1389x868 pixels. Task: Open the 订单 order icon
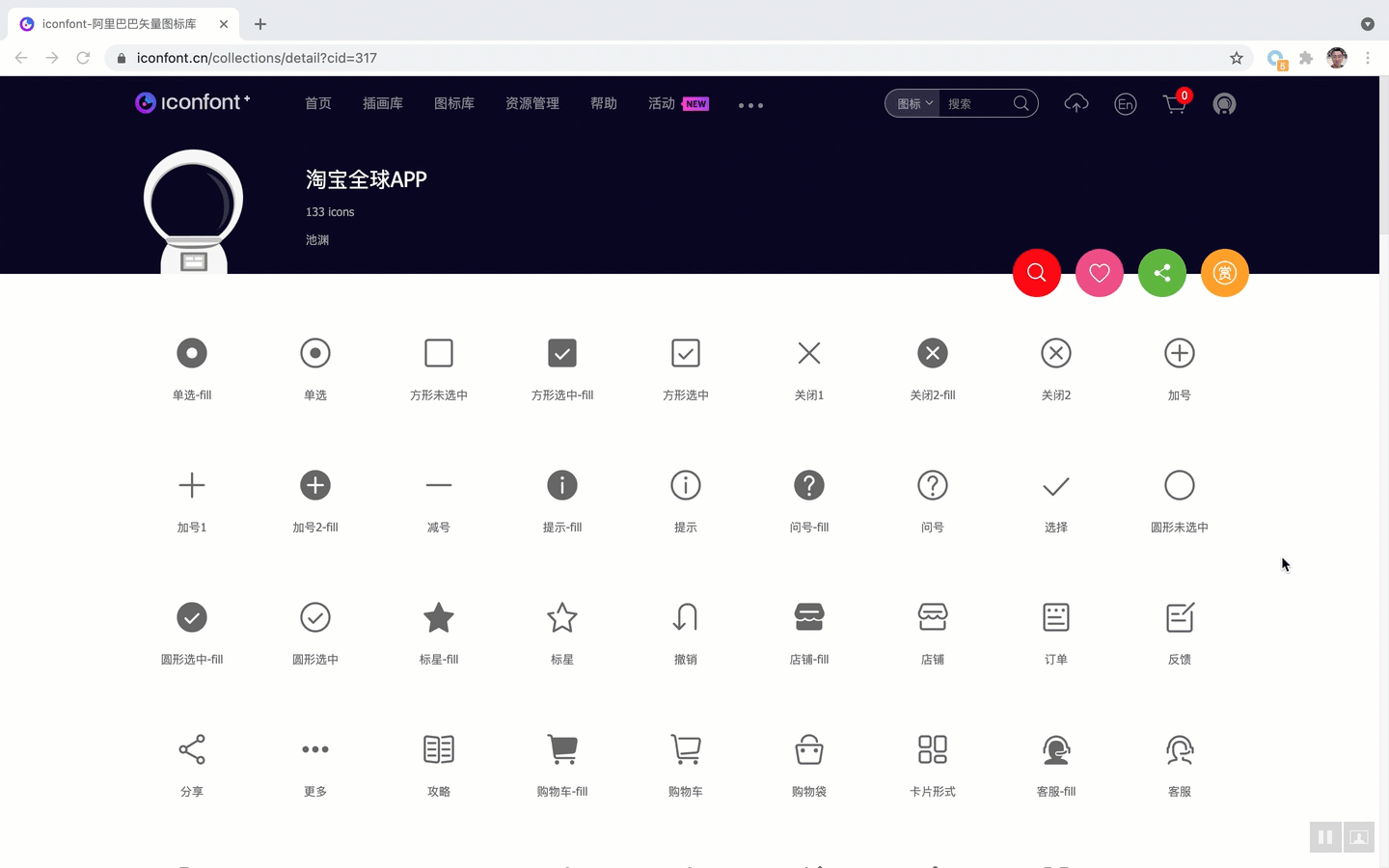1056,617
